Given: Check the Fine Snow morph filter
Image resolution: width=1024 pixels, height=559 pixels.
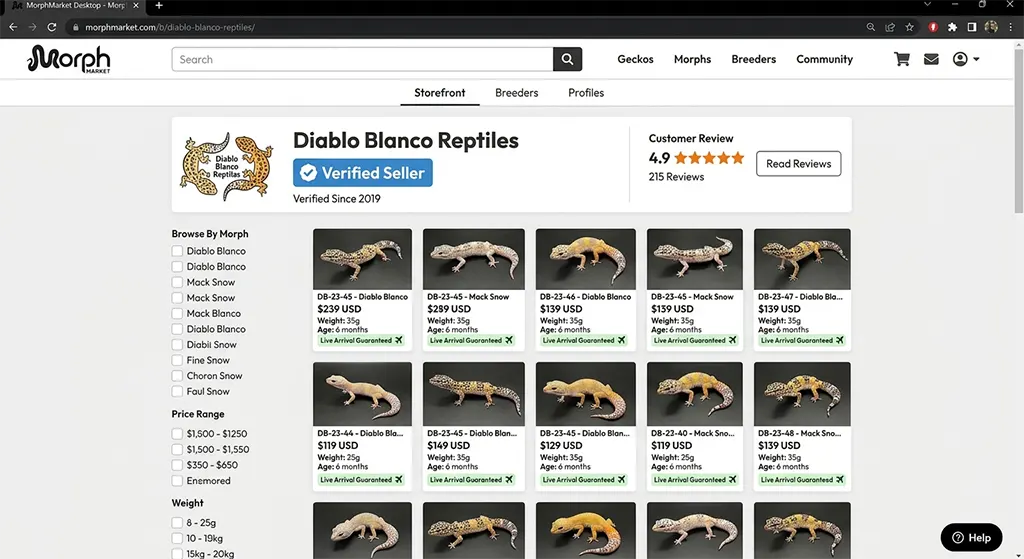Looking at the screenshot, I should (177, 360).
